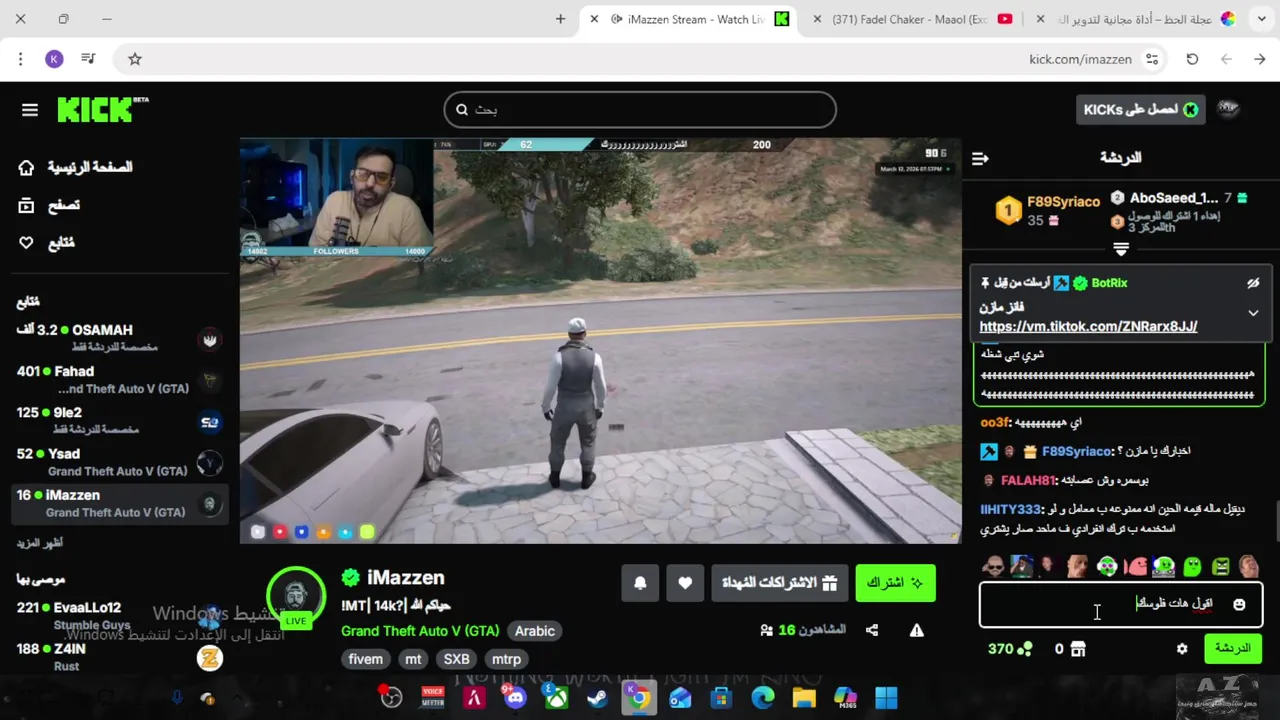The image size is (1280, 720).
Task: Report the stream with warning icon
Action: (x=916, y=630)
